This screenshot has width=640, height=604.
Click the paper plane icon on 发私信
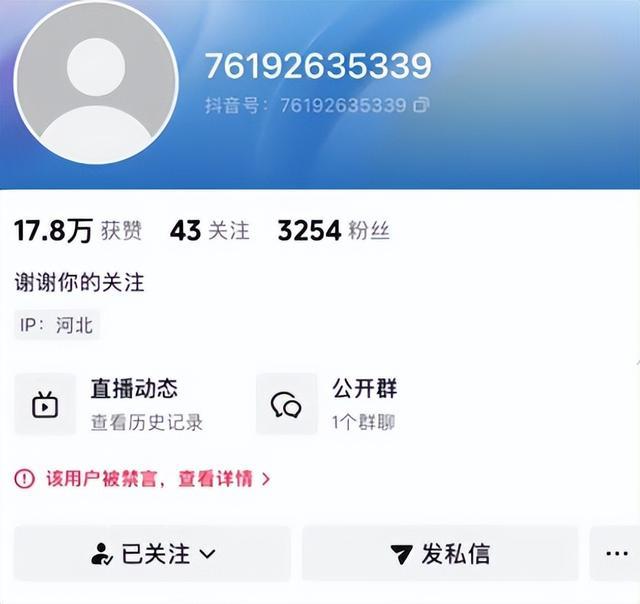(x=401, y=554)
